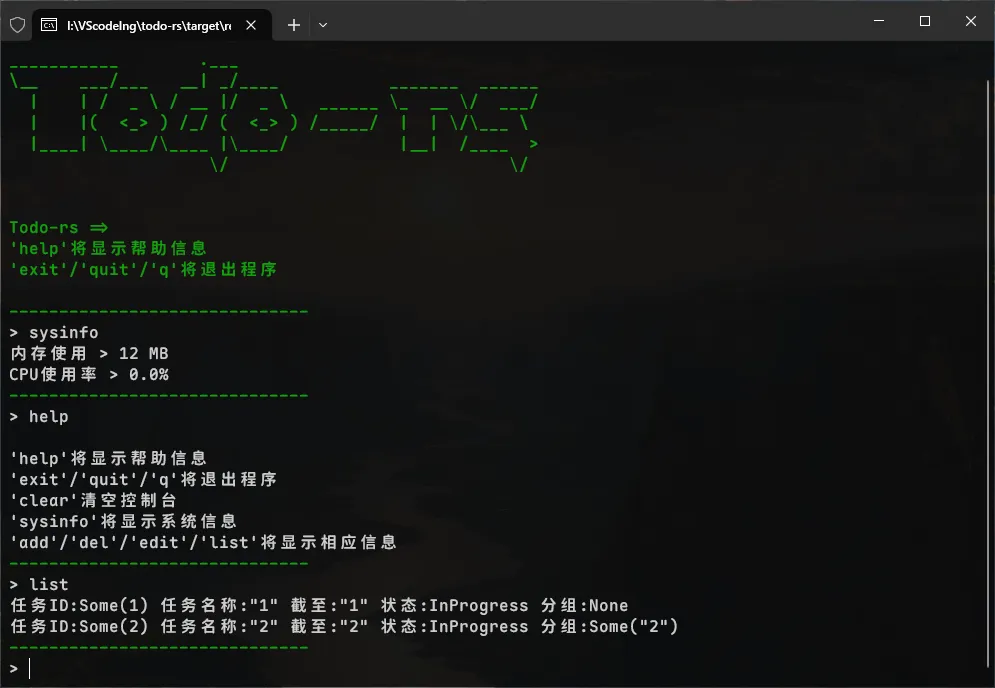Click the 'CPU使用率 > 0.0%' output line
Image resolution: width=995 pixels, height=688 pixels.
(89, 374)
